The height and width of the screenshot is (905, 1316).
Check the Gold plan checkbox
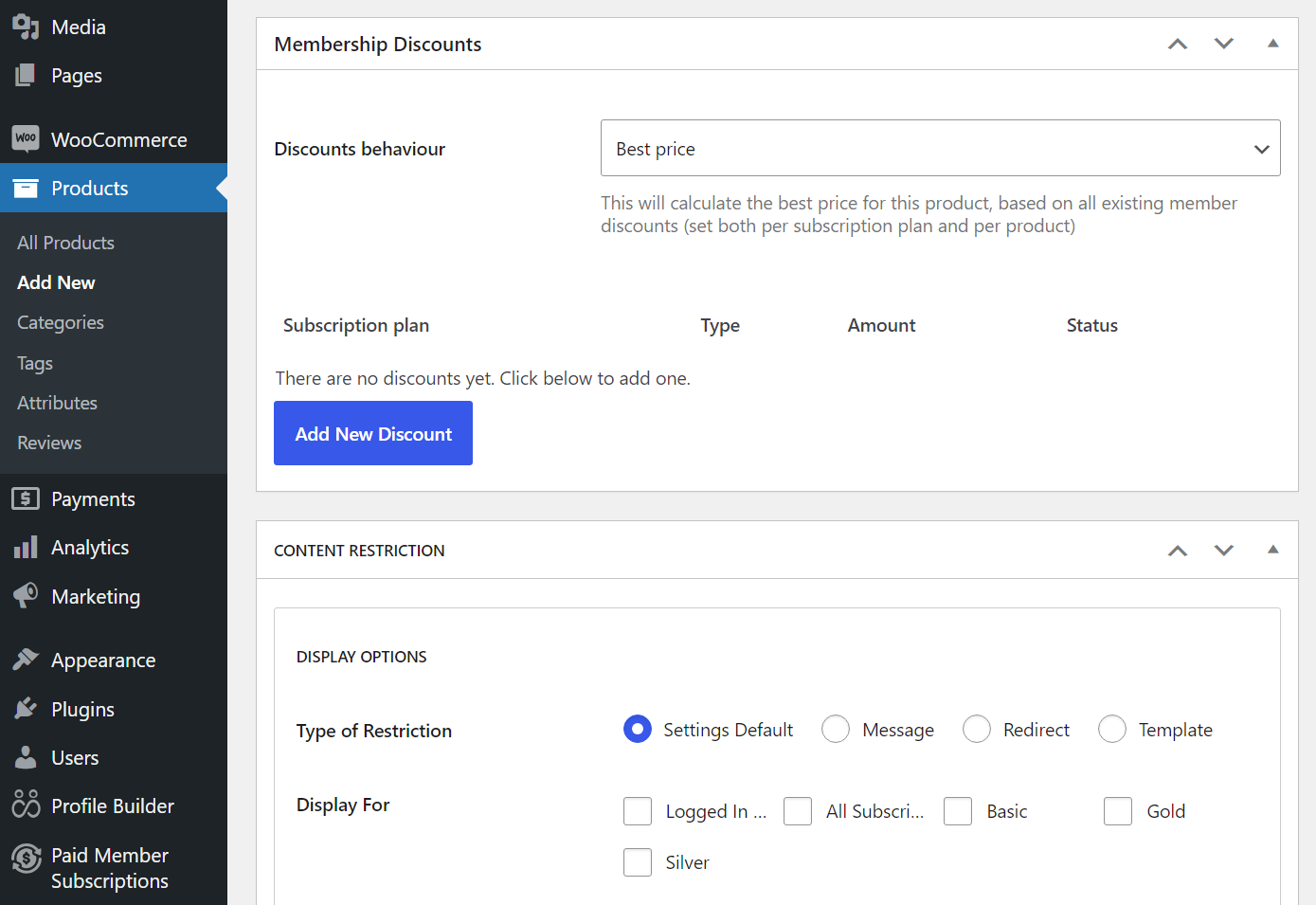1118,811
